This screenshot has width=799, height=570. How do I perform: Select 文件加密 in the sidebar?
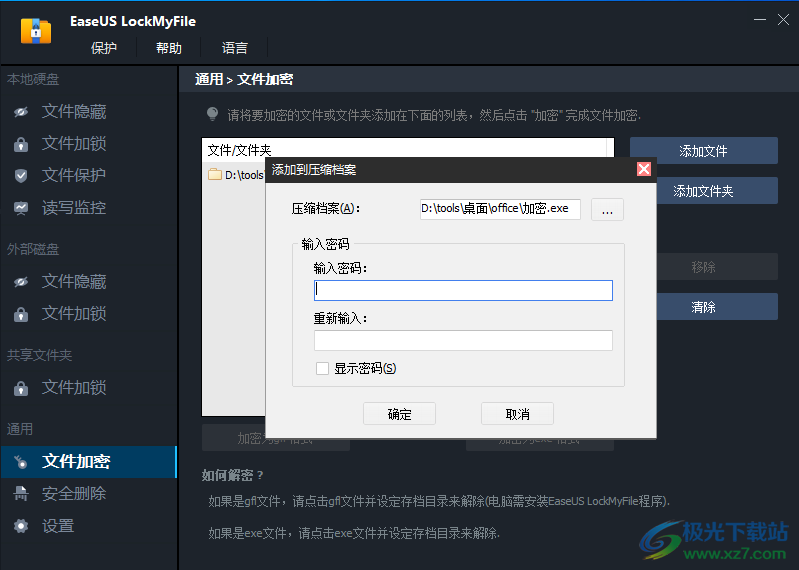[x=89, y=462]
